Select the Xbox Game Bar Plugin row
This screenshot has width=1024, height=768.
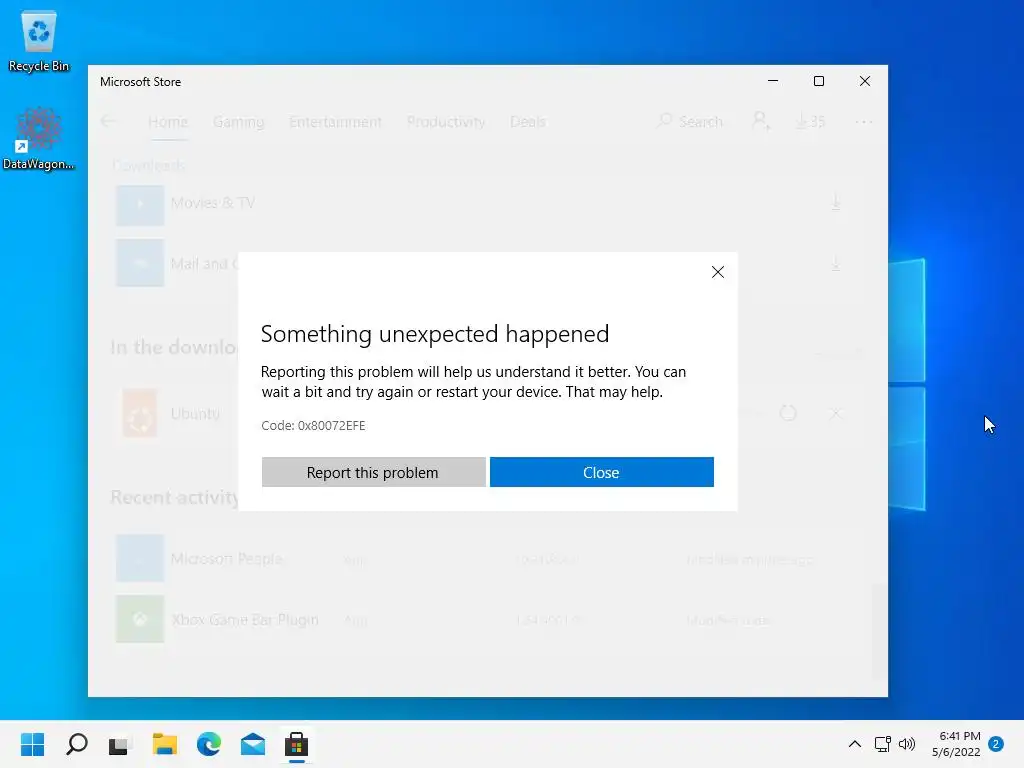click(487, 620)
